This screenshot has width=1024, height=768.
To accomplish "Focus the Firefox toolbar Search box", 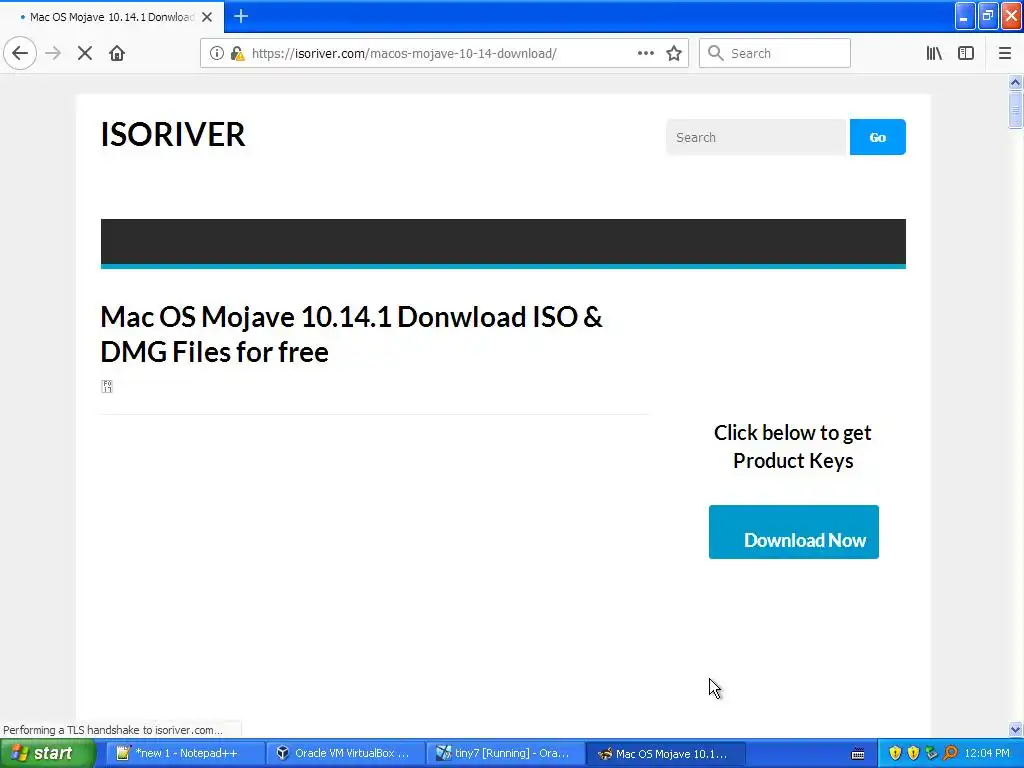I will [775, 53].
